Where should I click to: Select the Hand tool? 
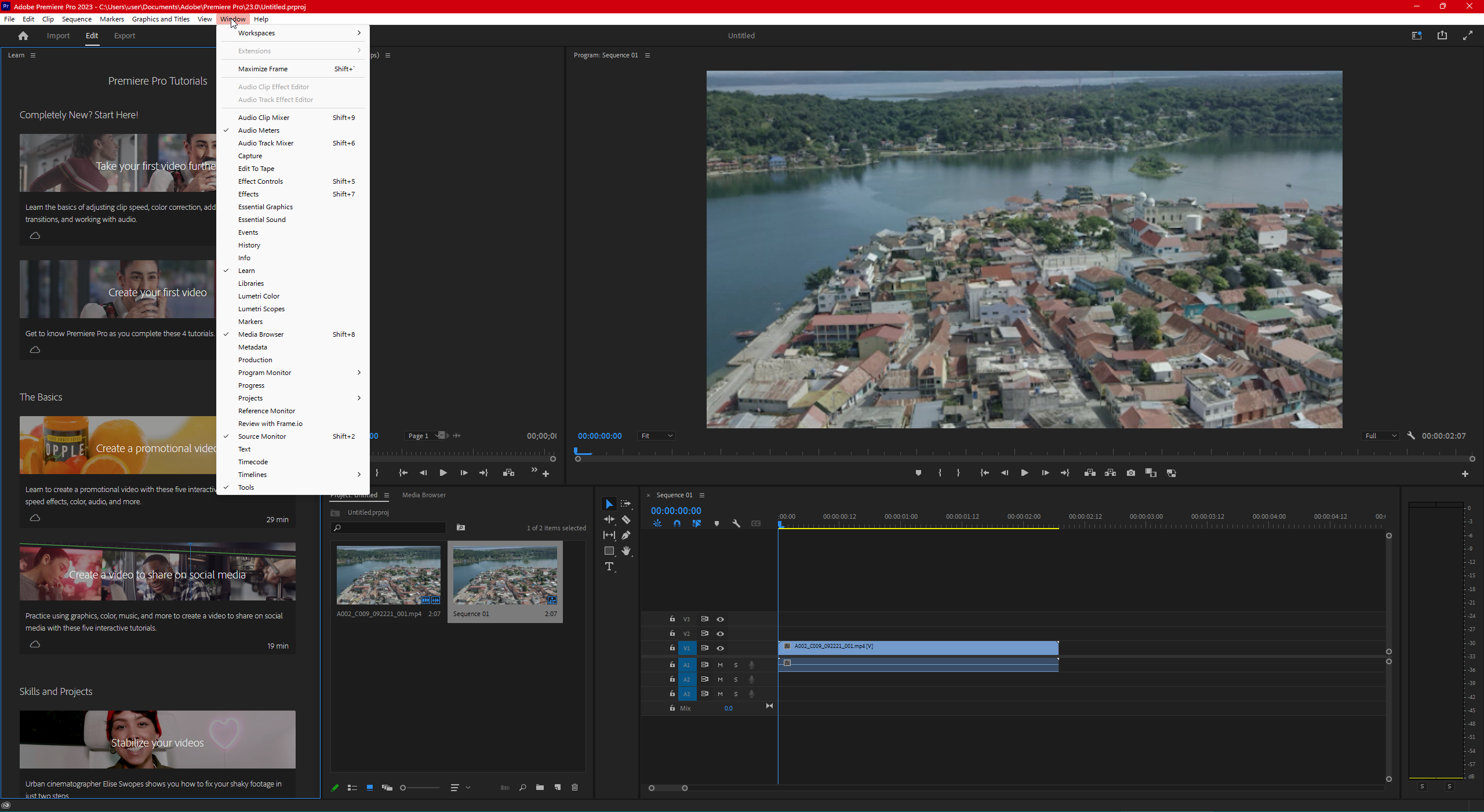[626, 551]
